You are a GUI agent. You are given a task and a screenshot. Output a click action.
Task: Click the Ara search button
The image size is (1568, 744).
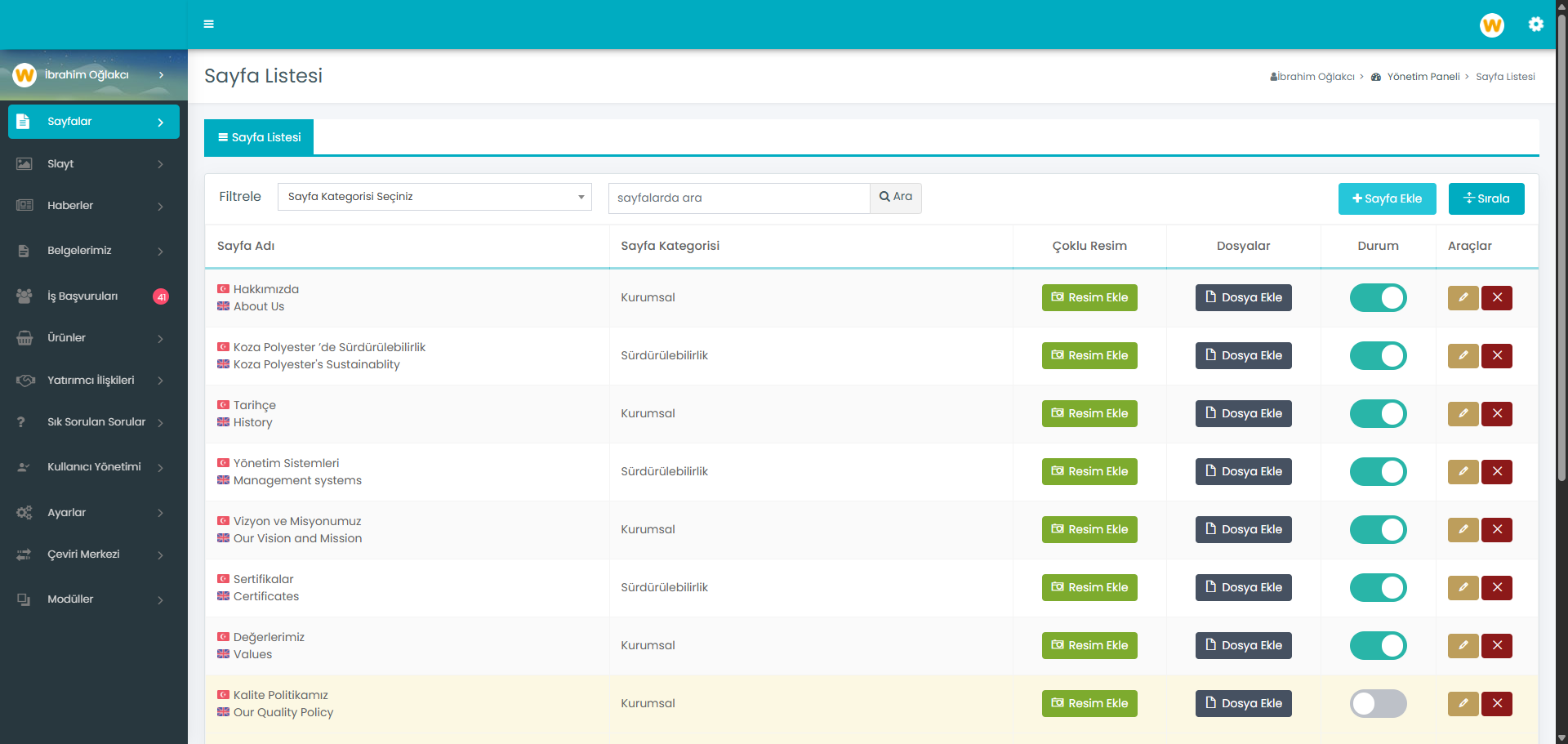[x=896, y=198]
